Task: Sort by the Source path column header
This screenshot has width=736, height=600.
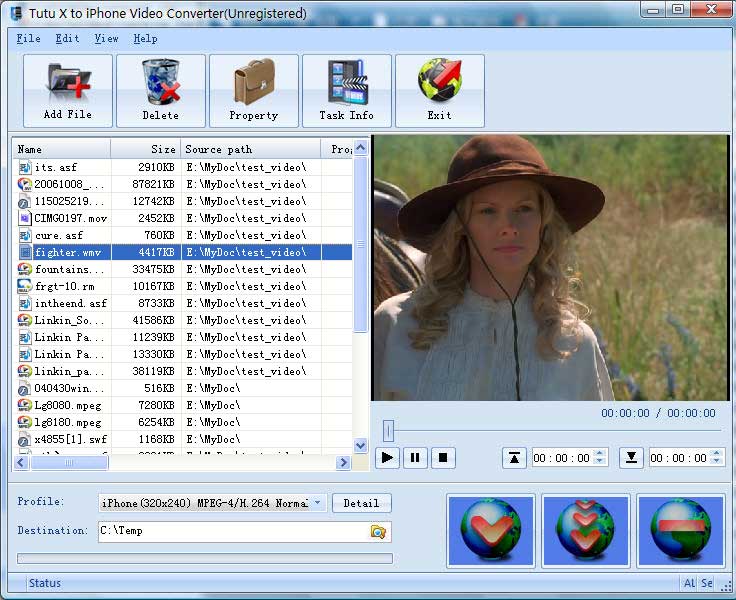Action: 251,149
